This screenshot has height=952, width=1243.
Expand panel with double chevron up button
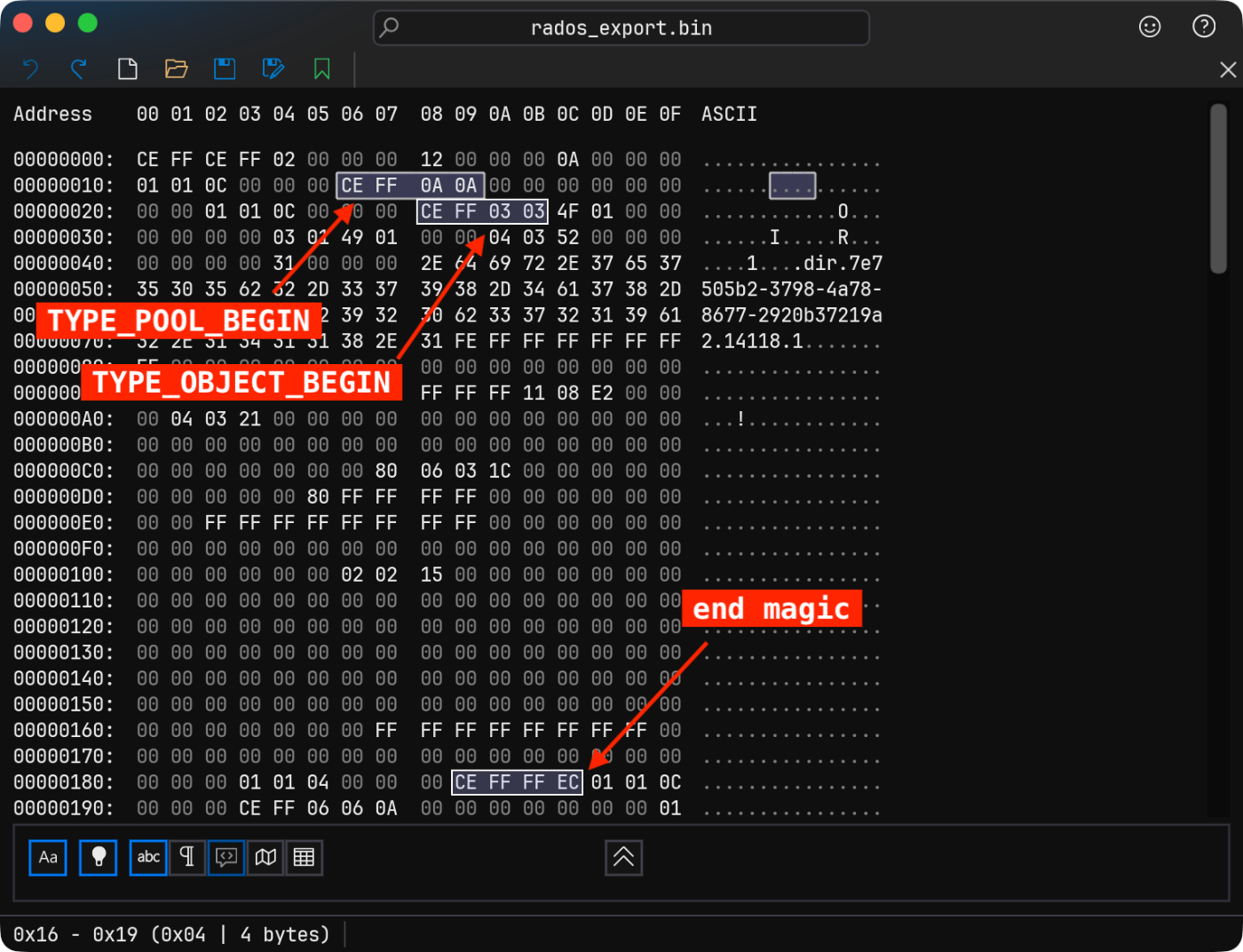point(624,858)
